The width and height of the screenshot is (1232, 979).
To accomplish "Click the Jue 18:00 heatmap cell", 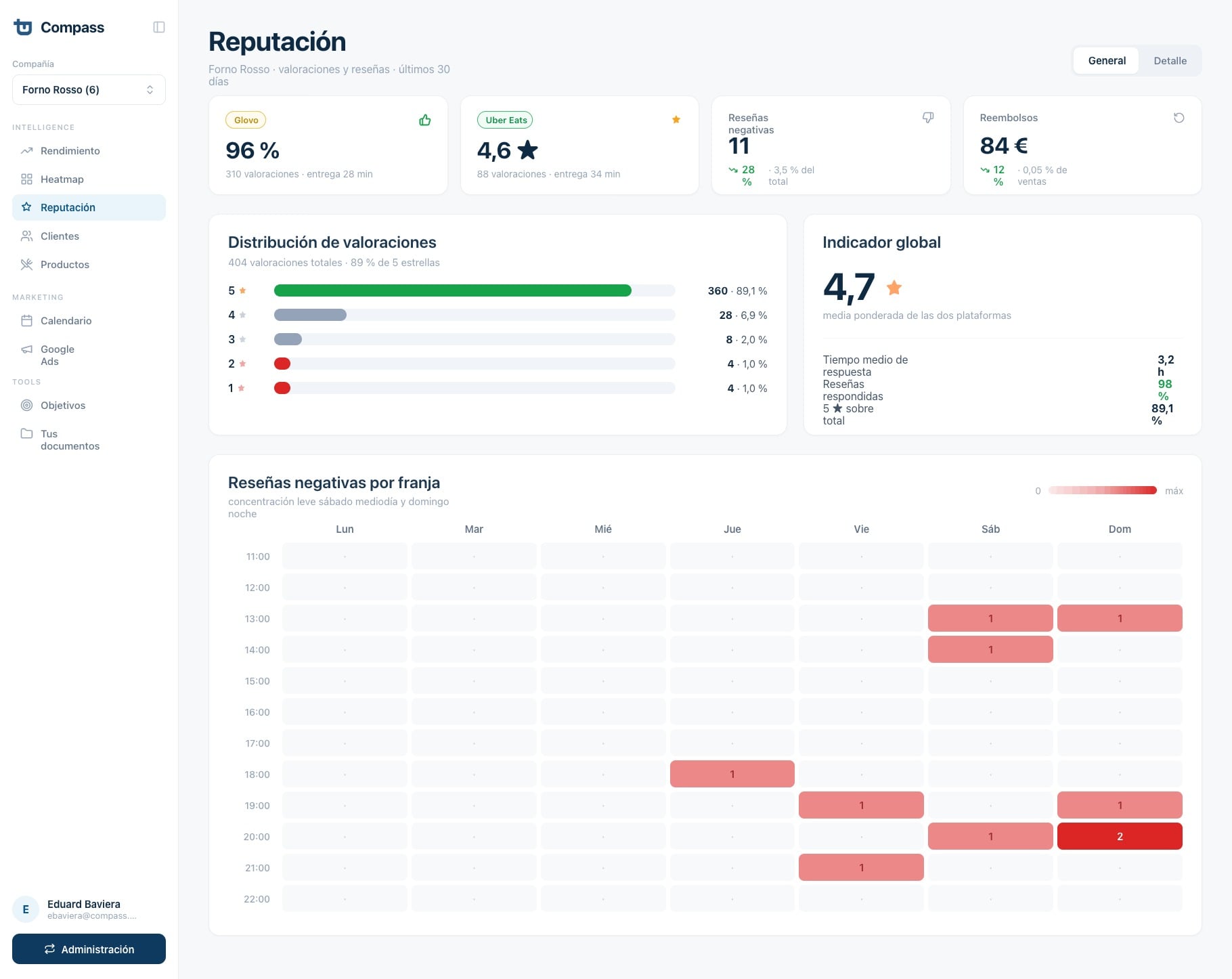I will click(x=732, y=774).
